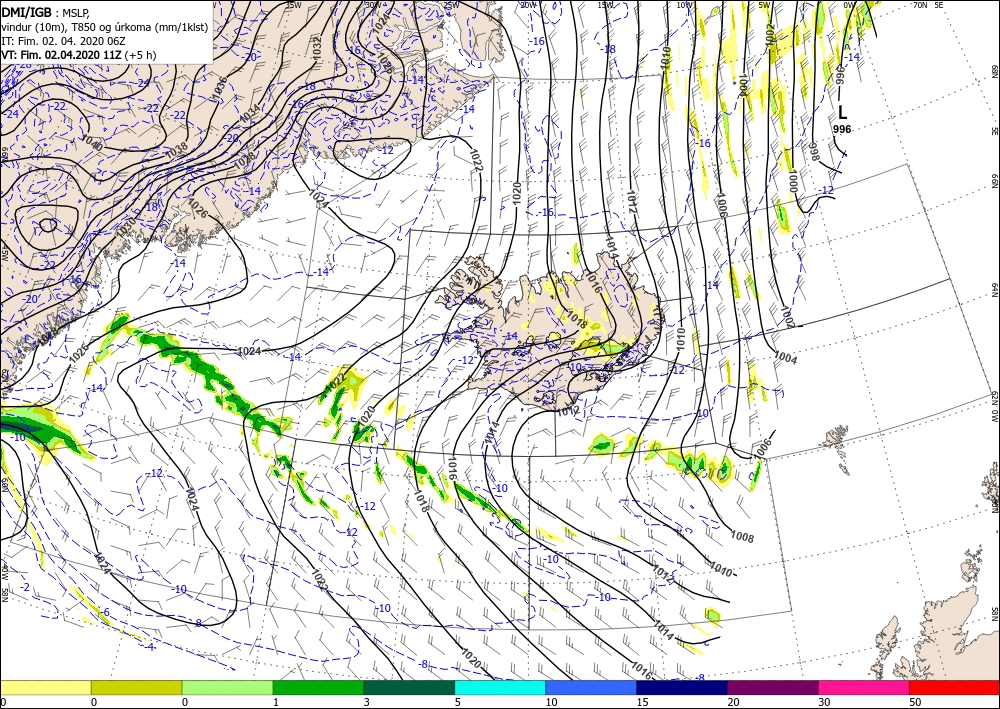Click the pink legend swatch
Image resolution: width=1000 pixels, height=709 pixels.
tap(864, 687)
